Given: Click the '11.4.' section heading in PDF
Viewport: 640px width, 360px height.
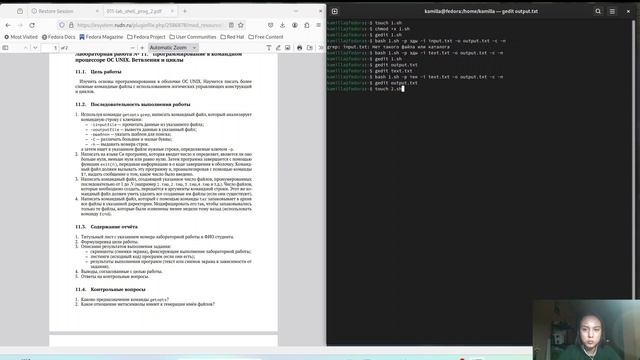Looking at the screenshot, I should point(110,289).
